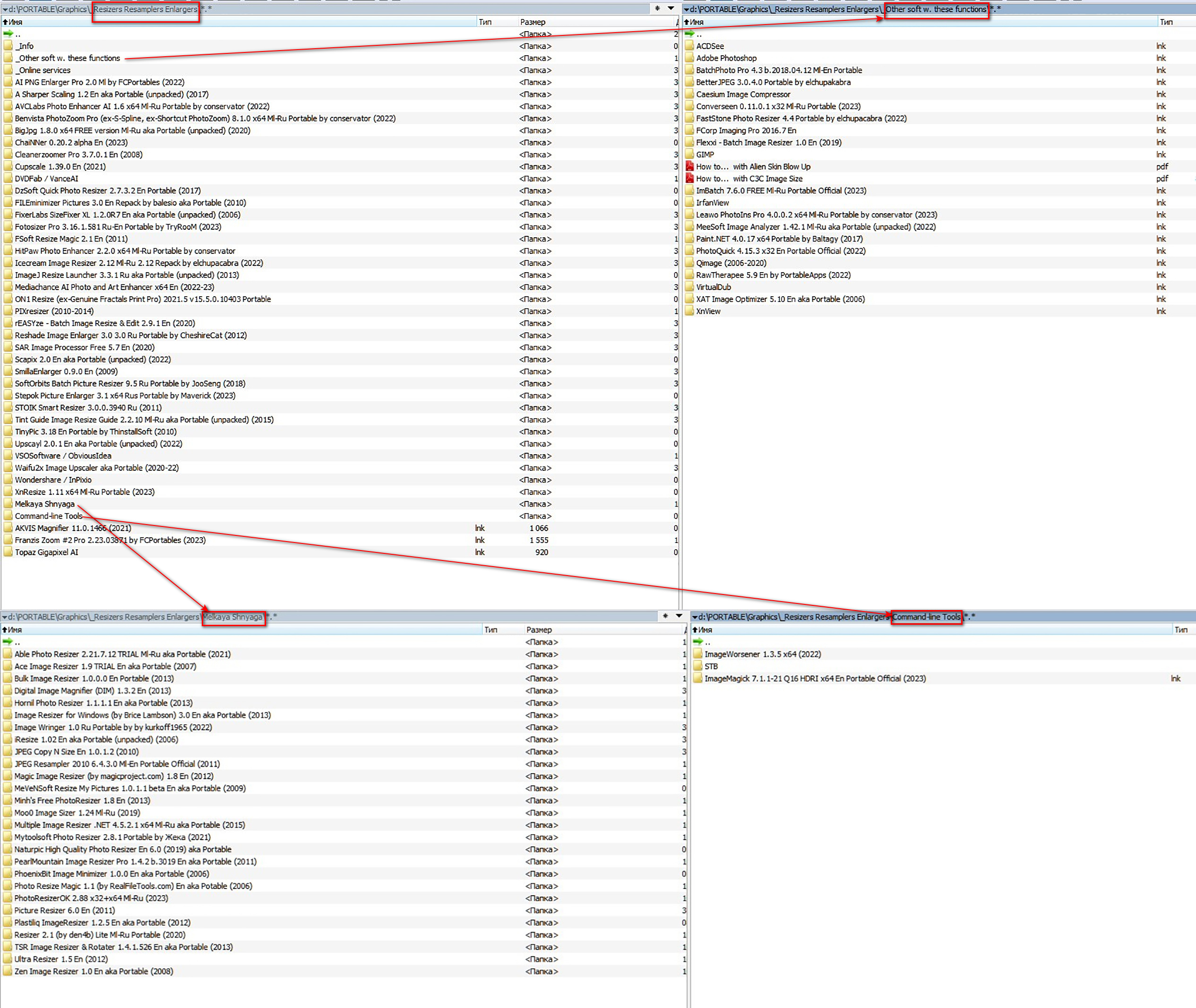Screen dimensions: 1196x1008
Task: Select Qimage (2006-2020) entry
Action: pos(939,263)
